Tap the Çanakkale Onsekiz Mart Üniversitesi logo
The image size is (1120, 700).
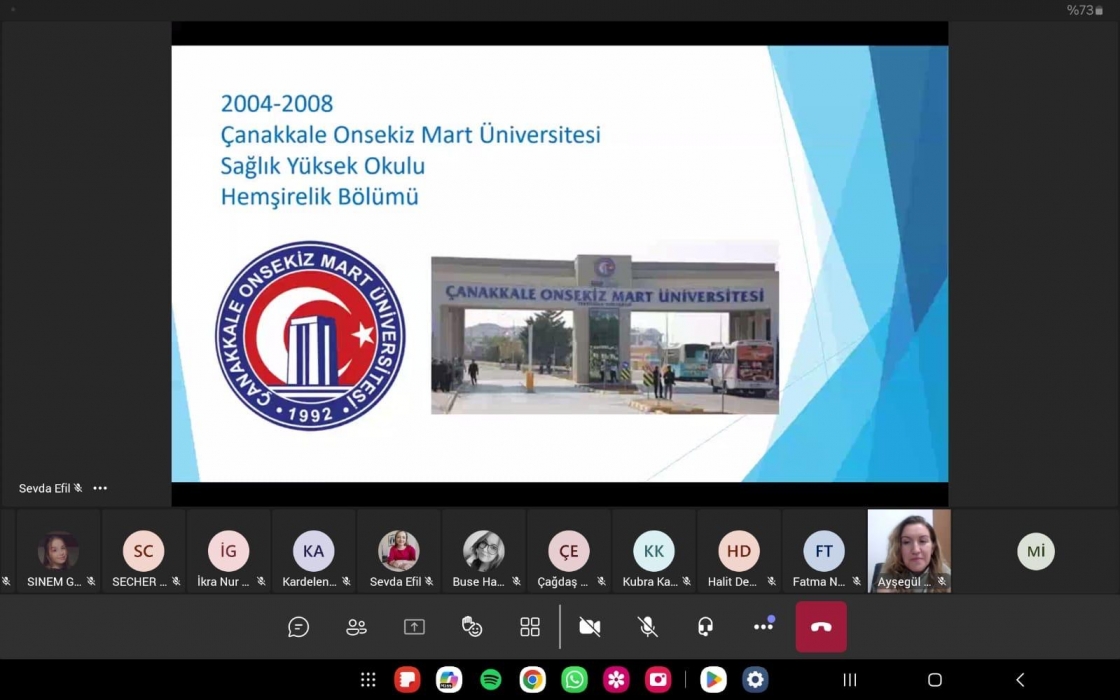(310, 336)
